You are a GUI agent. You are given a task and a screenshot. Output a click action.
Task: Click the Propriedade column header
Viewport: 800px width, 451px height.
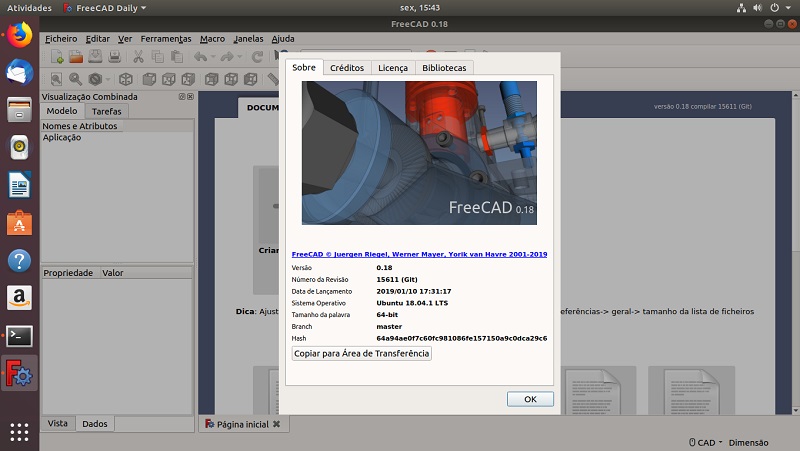coord(68,273)
